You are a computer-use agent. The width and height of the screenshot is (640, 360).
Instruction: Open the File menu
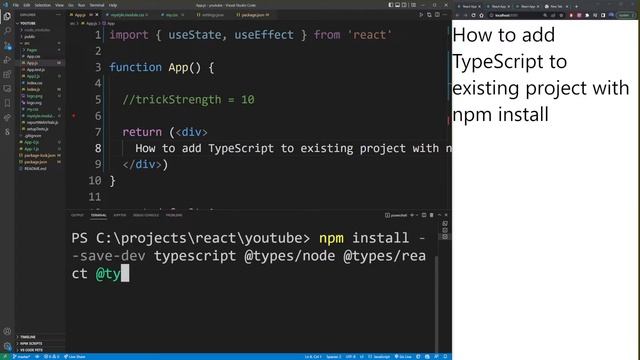[x=16, y=5]
